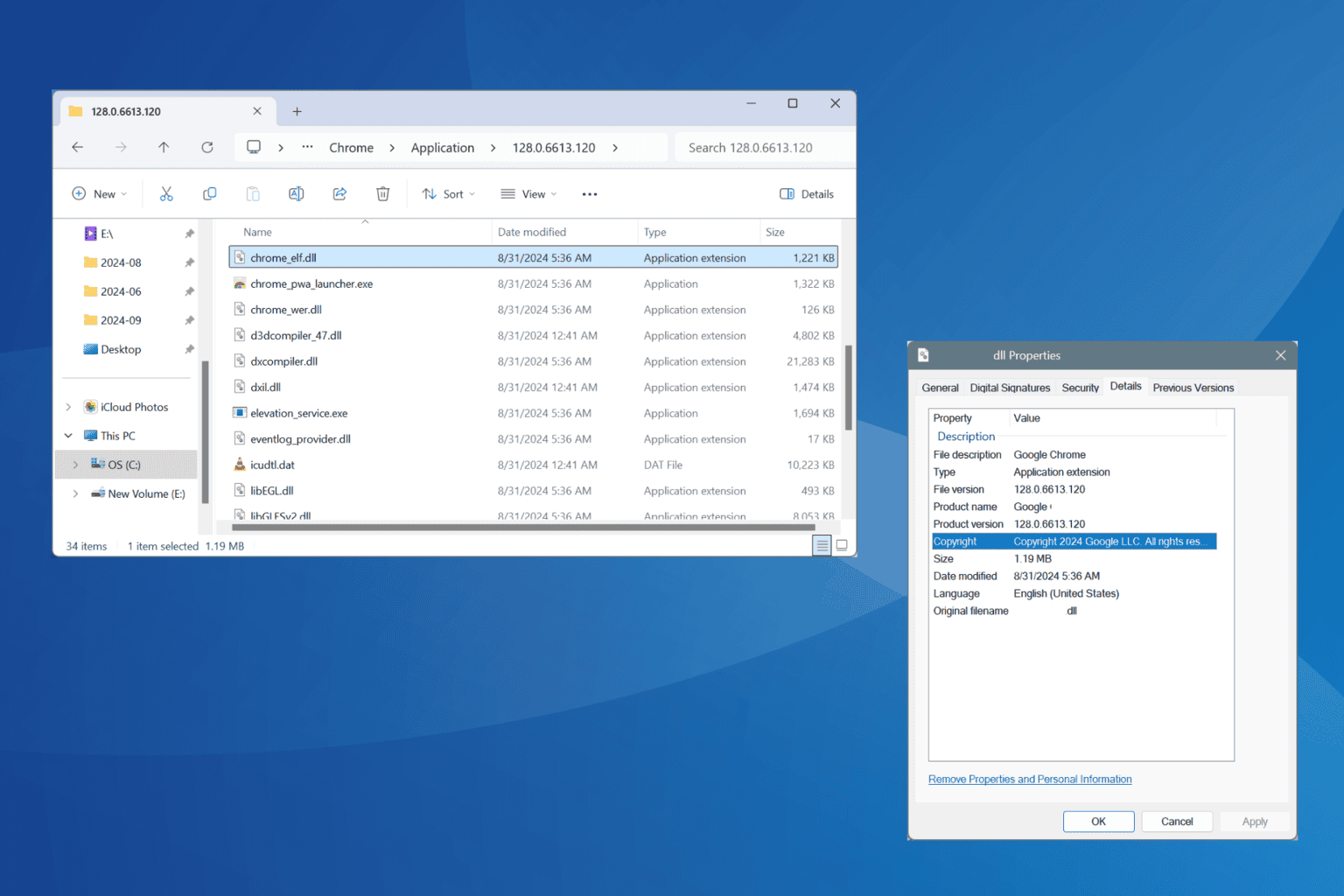
Task: Go forward with the right arrow
Action: [x=121, y=147]
